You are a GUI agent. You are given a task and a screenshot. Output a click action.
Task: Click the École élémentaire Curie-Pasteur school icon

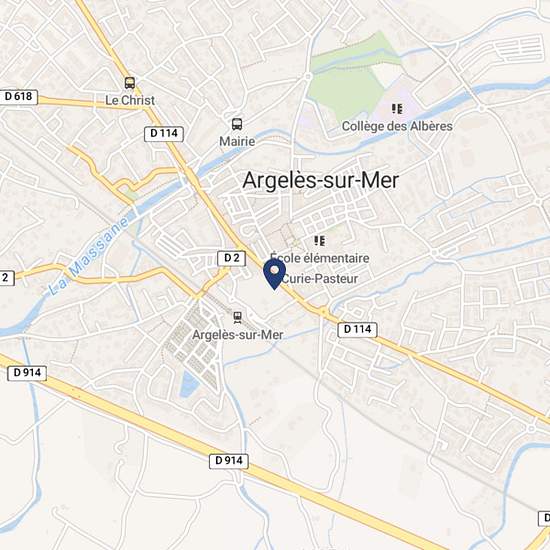[x=320, y=241]
